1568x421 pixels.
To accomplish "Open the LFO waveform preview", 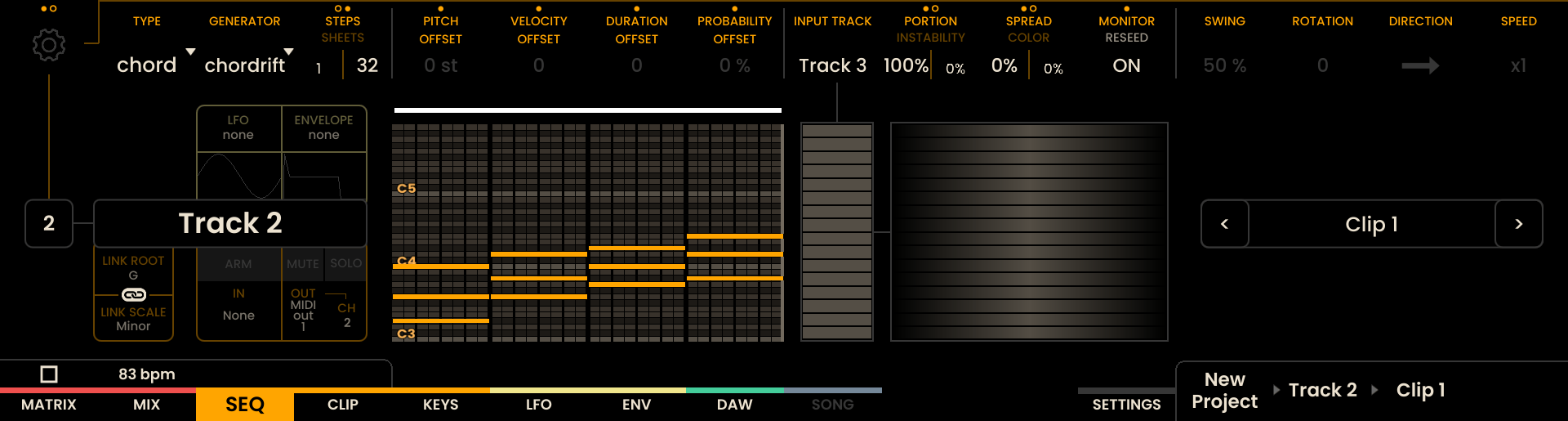I will pyautogui.click(x=238, y=175).
